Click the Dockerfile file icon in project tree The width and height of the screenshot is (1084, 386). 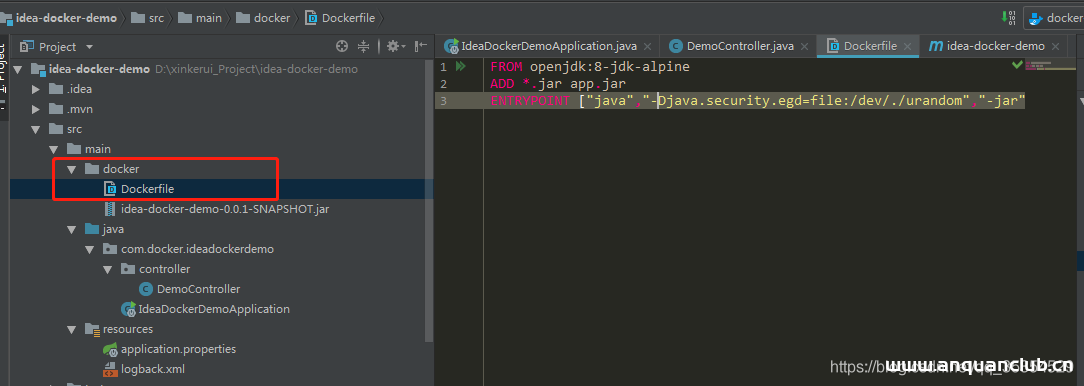coord(110,188)
